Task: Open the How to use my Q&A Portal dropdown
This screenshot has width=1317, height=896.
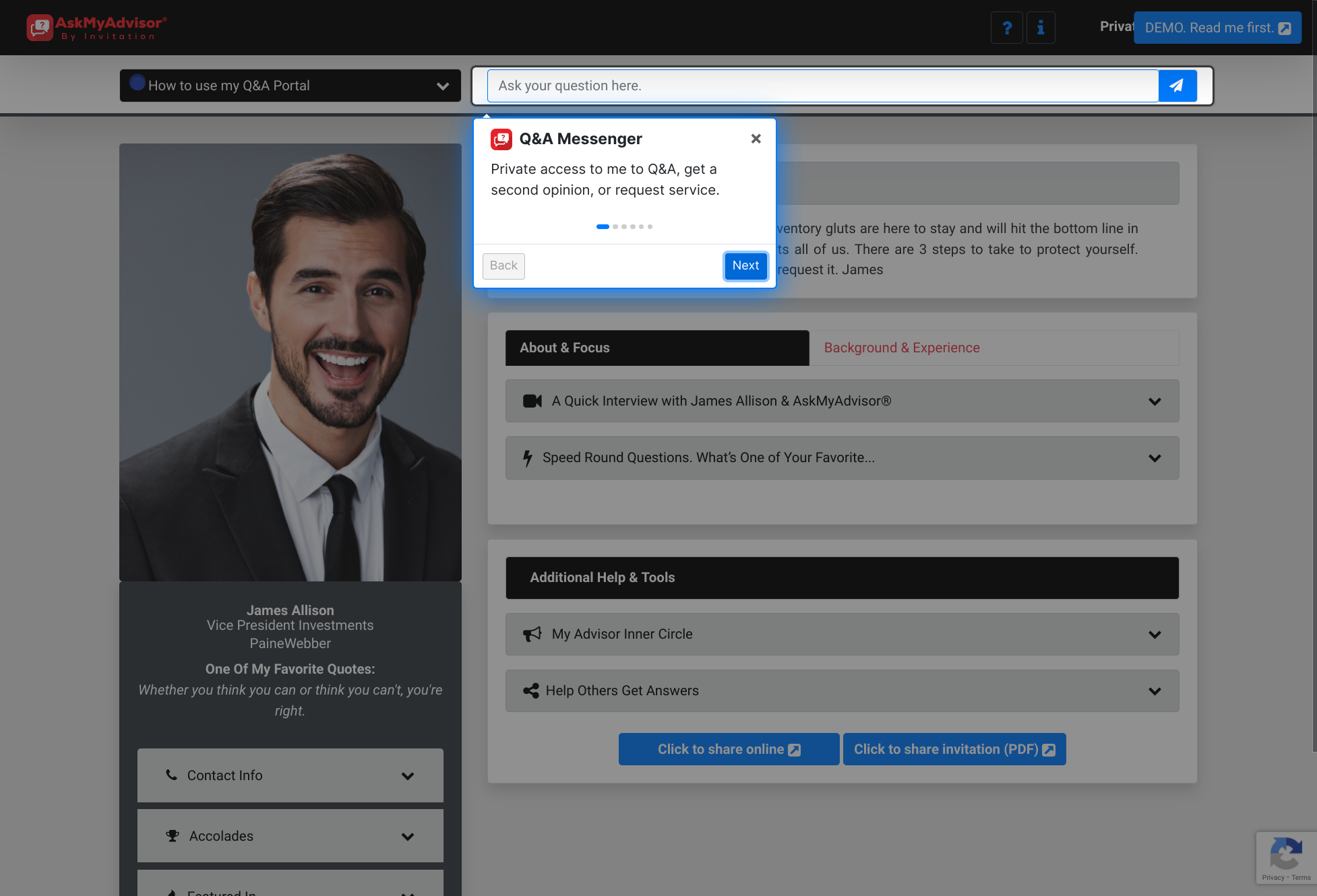Action: coord(290,86)
